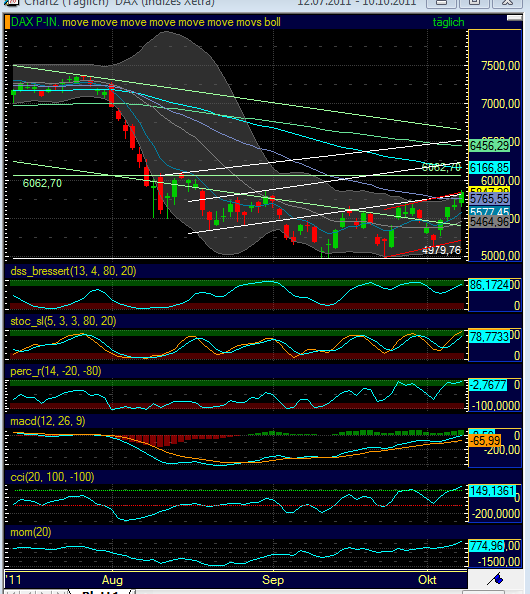
Task: Click the 78,7733 stochastic value tag
Action: 489,336
